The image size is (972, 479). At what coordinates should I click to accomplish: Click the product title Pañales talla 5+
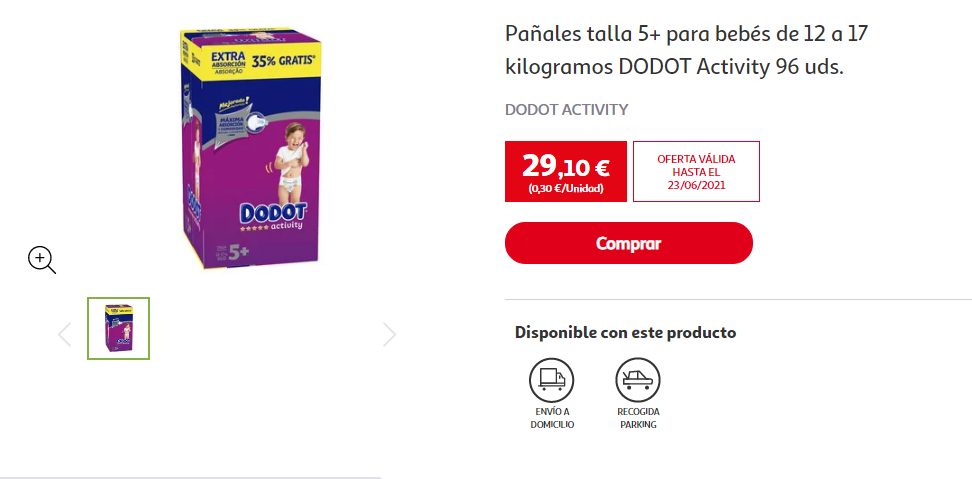pos(686,50)
